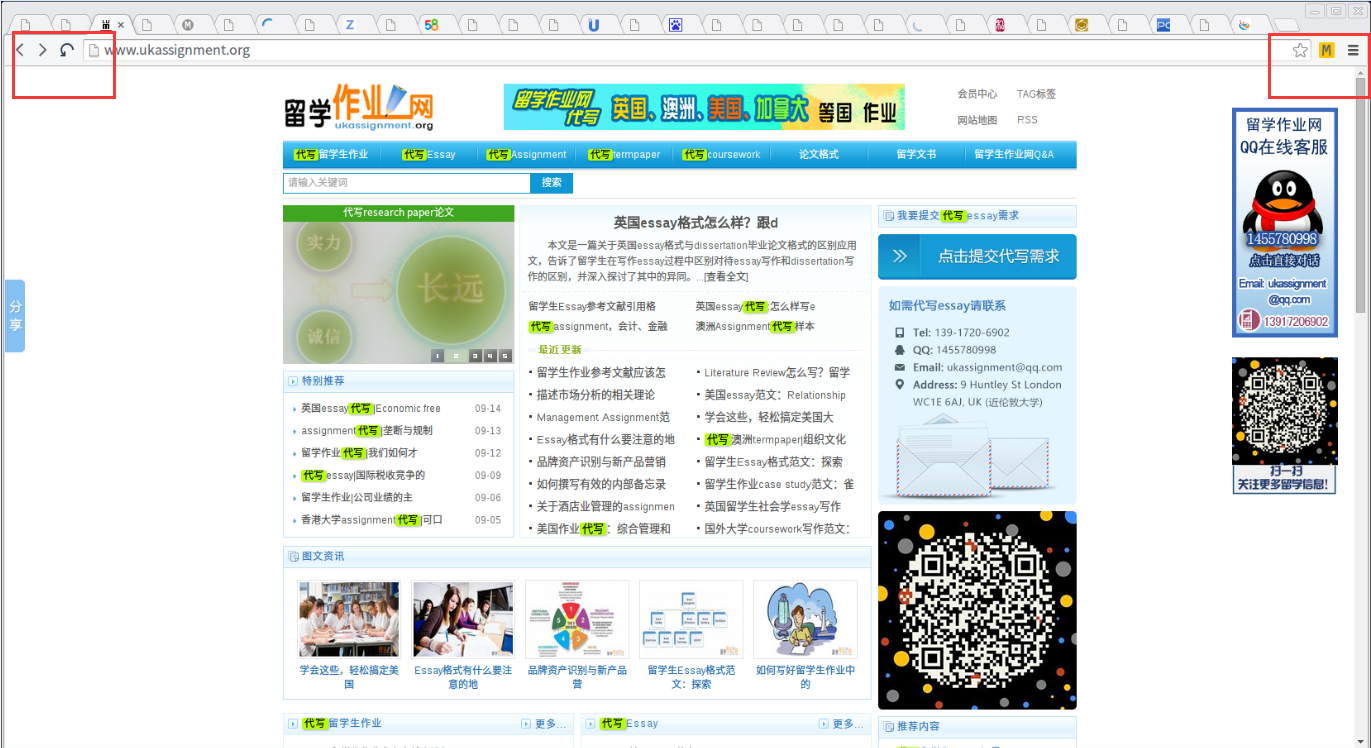
Task: Open the 图文资讯 section header
Action: pyautogui.click(x=323, y=556)
